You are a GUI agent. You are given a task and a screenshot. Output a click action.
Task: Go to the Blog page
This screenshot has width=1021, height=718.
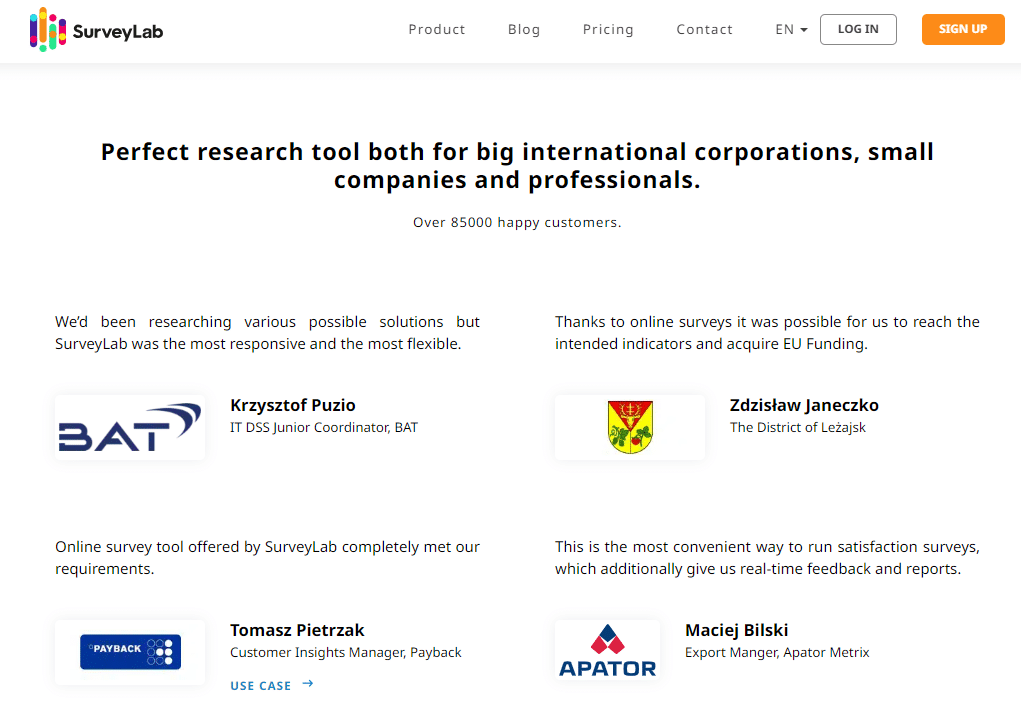click(x=524, y=29)
